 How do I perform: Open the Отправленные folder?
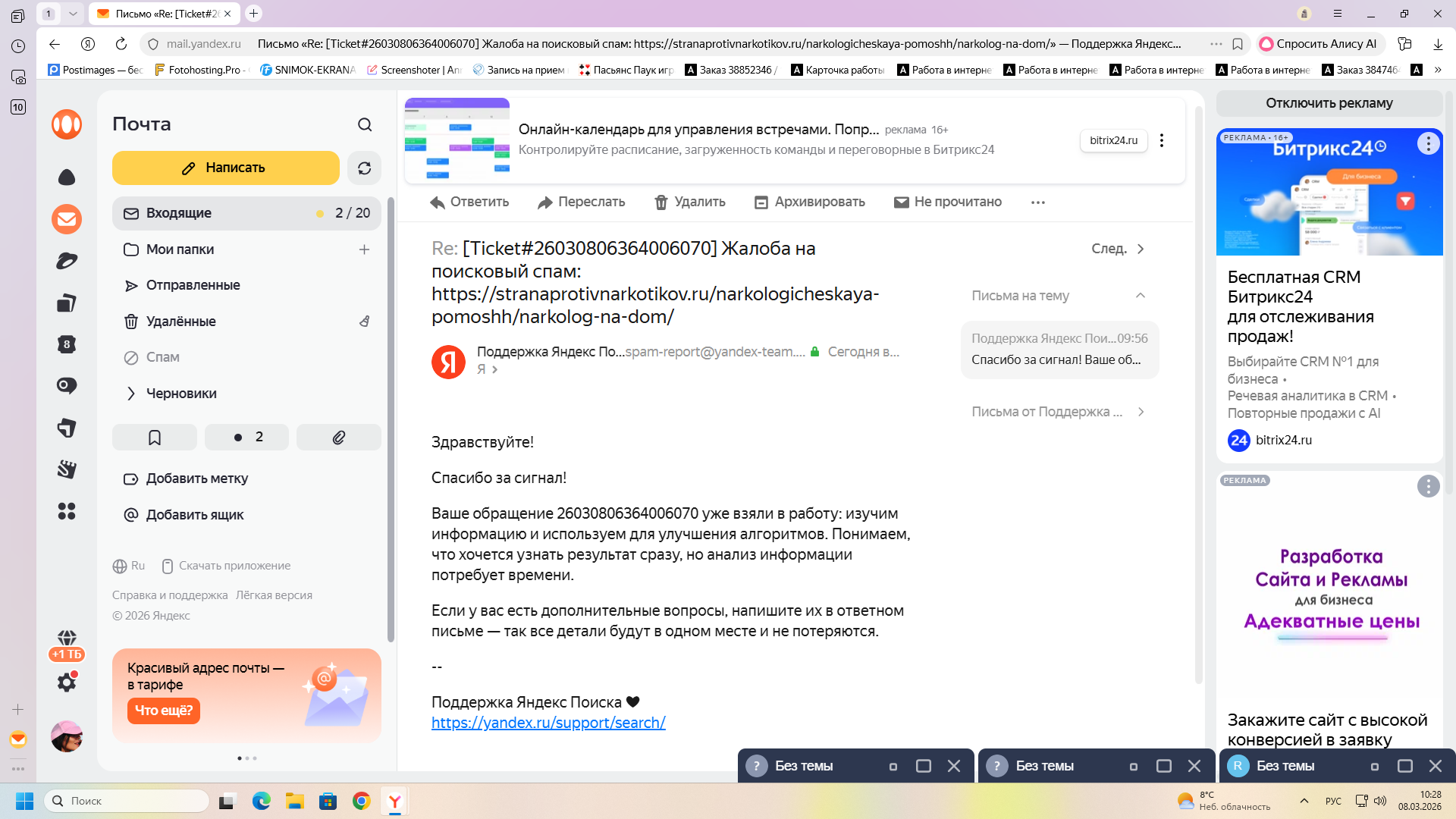pos(193,285)
